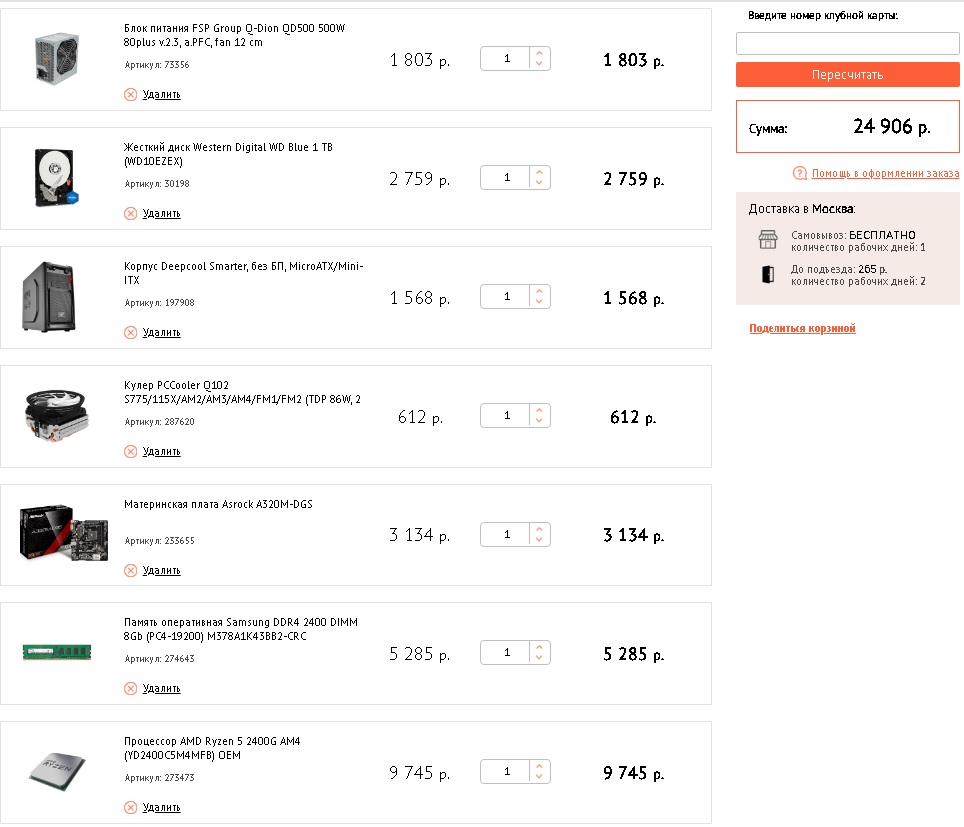
Task: Increase quantity of Samsung DDR4 memory
Action: tap(539, 647)
